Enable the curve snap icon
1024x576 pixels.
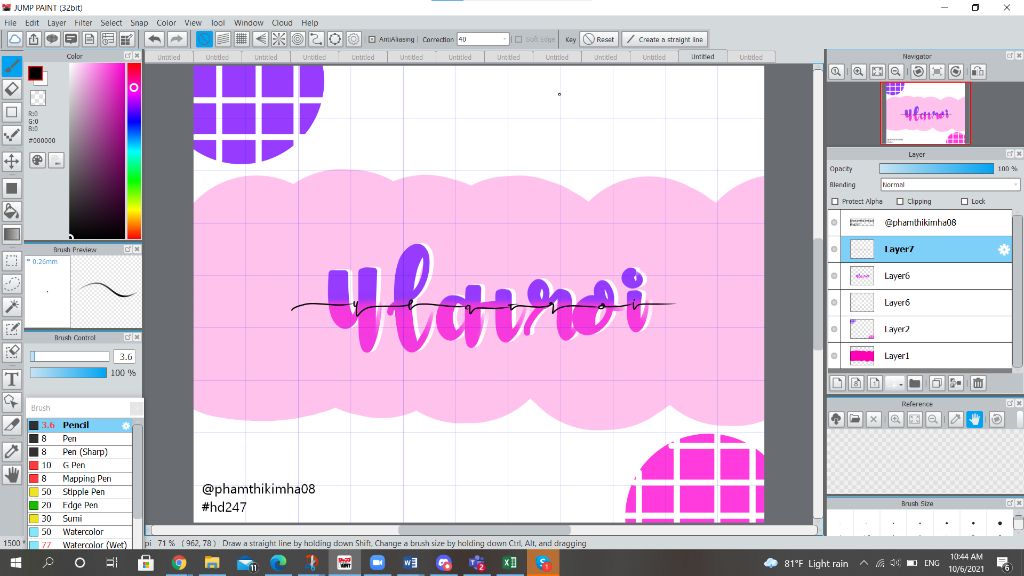316,39
